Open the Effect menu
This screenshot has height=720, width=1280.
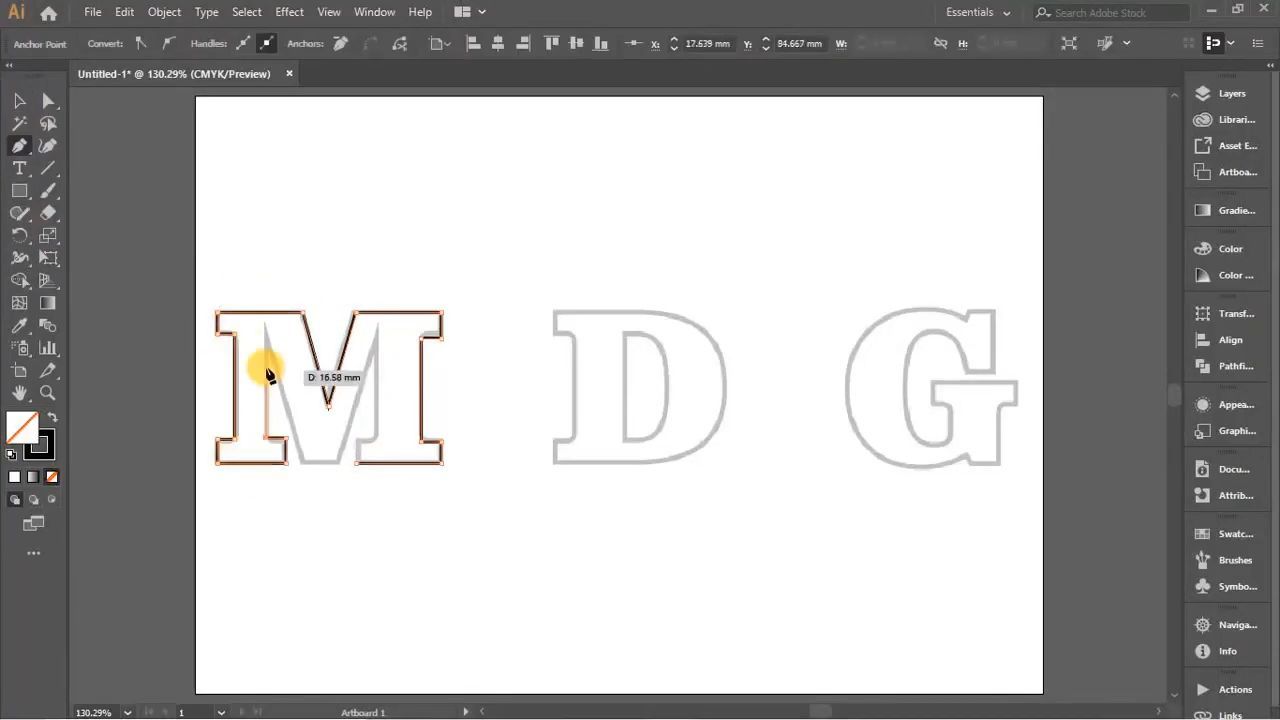pos(289,12)
